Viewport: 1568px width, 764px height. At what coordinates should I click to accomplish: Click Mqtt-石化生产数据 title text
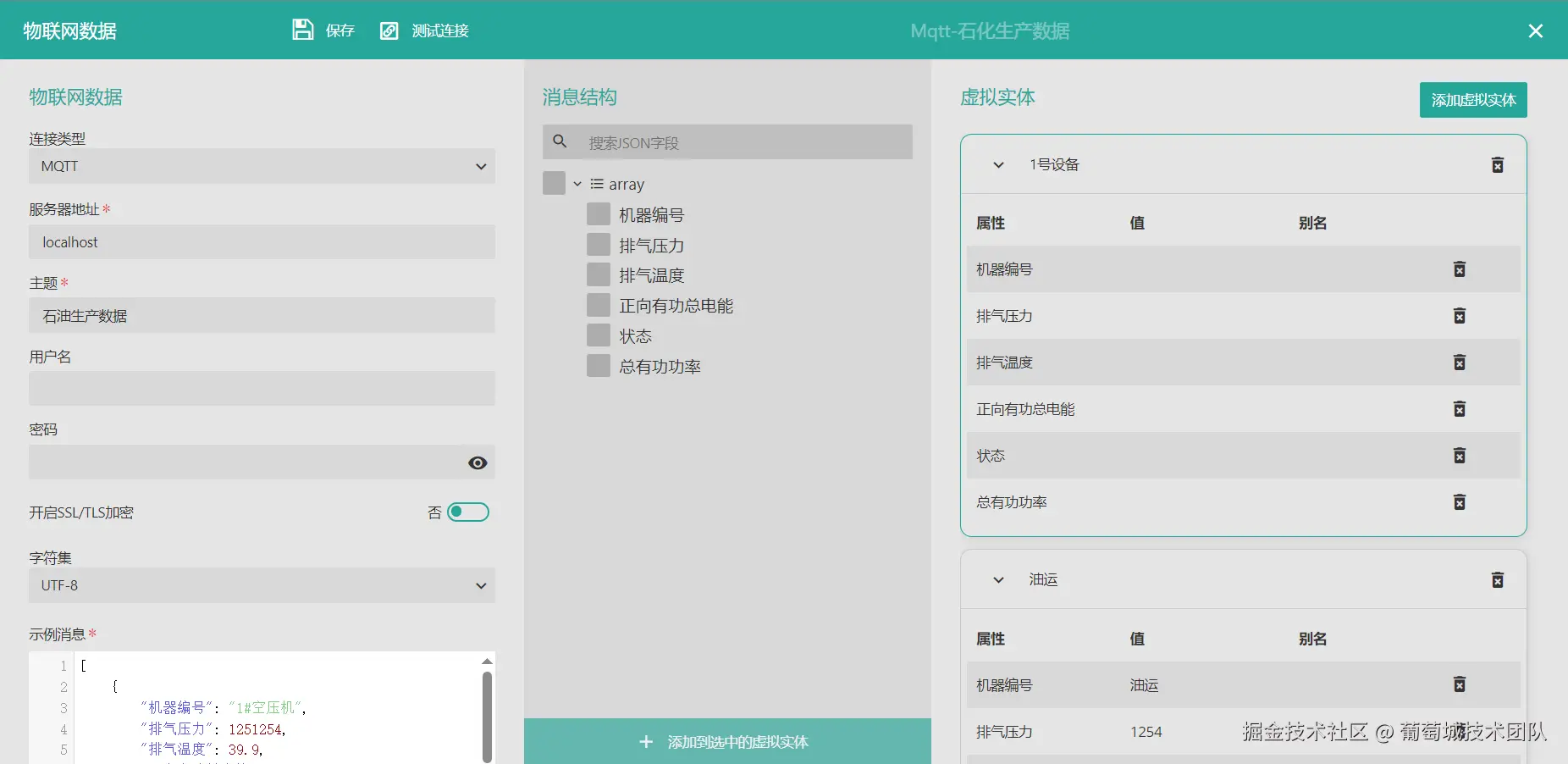(990, 31)
